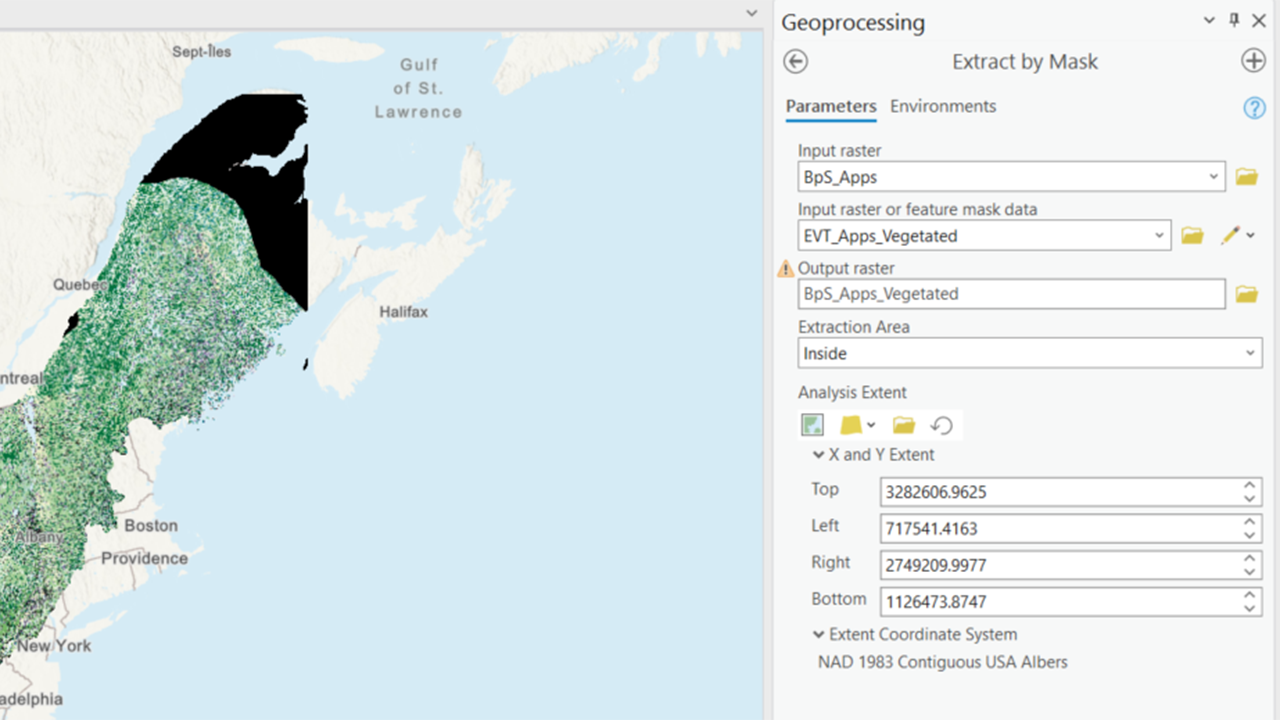Image resolution: width=1280 pixels, height=720 pixels.
Task: Toggle the pin to auto-hide the Geoprocessing pane
Action: coord(1234,20)
